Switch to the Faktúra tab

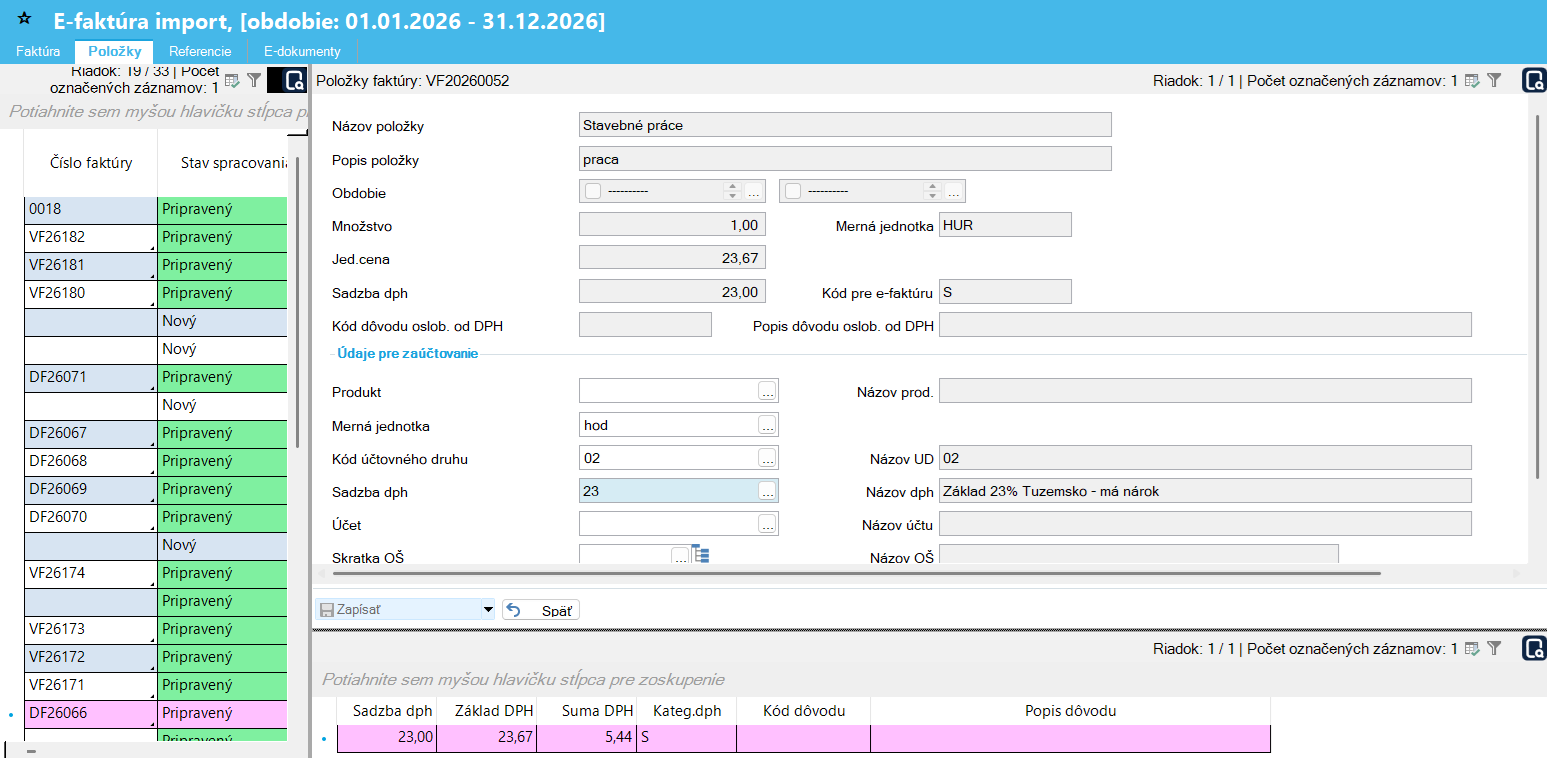coord(38,51)
